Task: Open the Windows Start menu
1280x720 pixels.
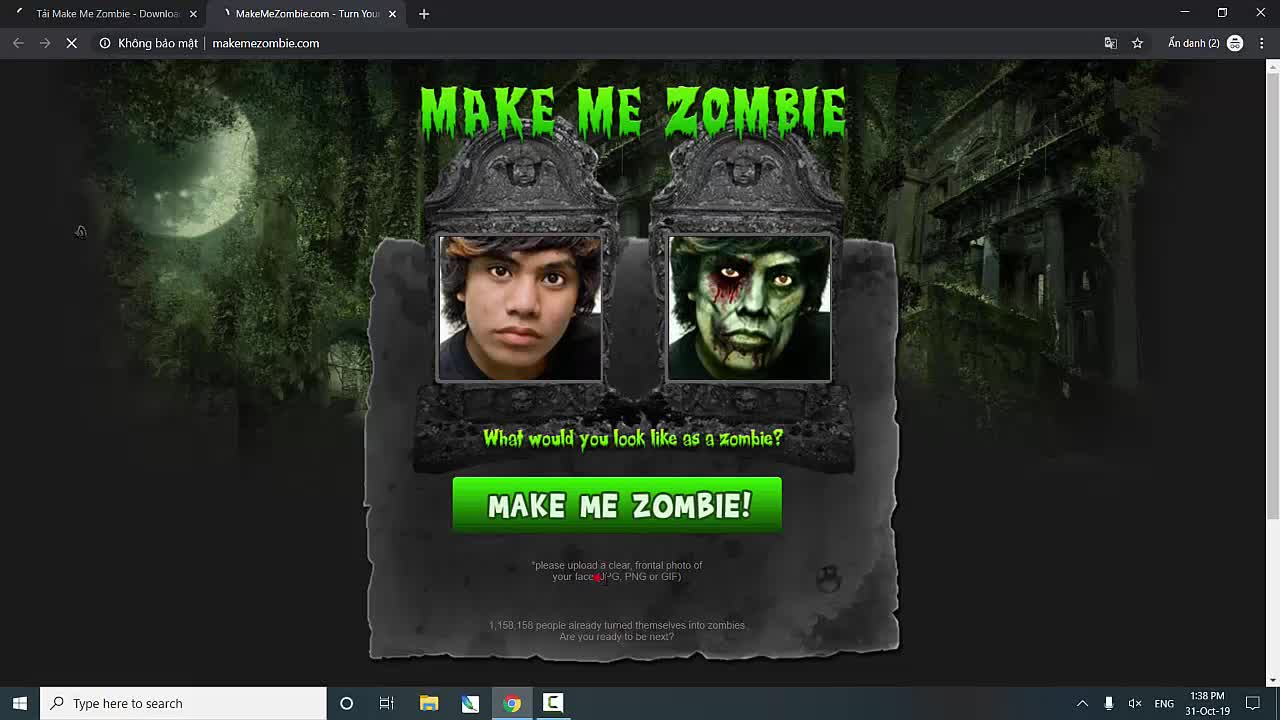Action: click(20, 703)
